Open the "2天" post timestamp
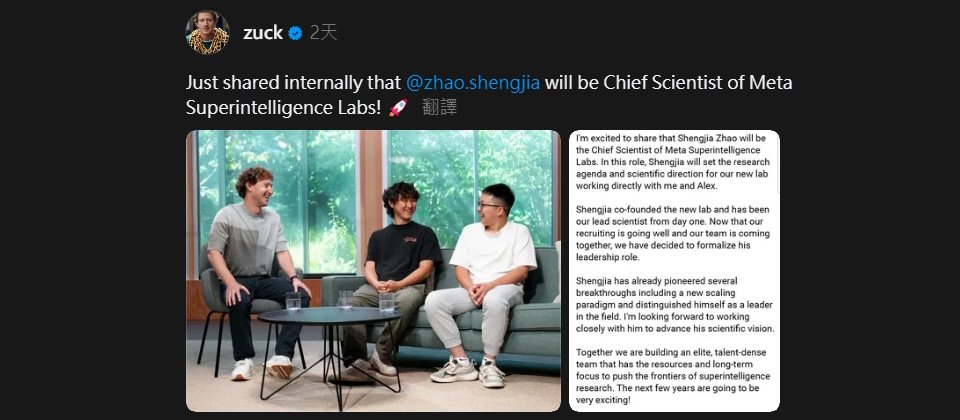The width and height of the screenshot is (960, 420). pyautogui.click(x=323, y=33)
